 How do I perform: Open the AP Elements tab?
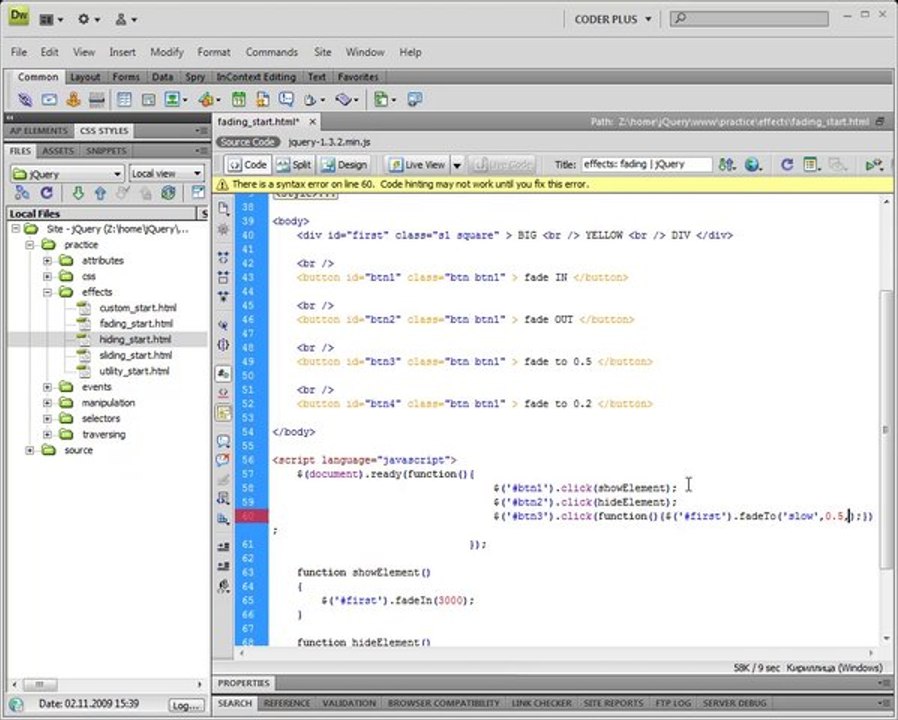39,131
